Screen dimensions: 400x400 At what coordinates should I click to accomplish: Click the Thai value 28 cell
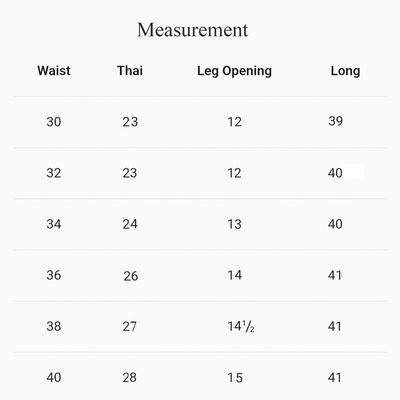pyautogui.click(x=130, y=378)
